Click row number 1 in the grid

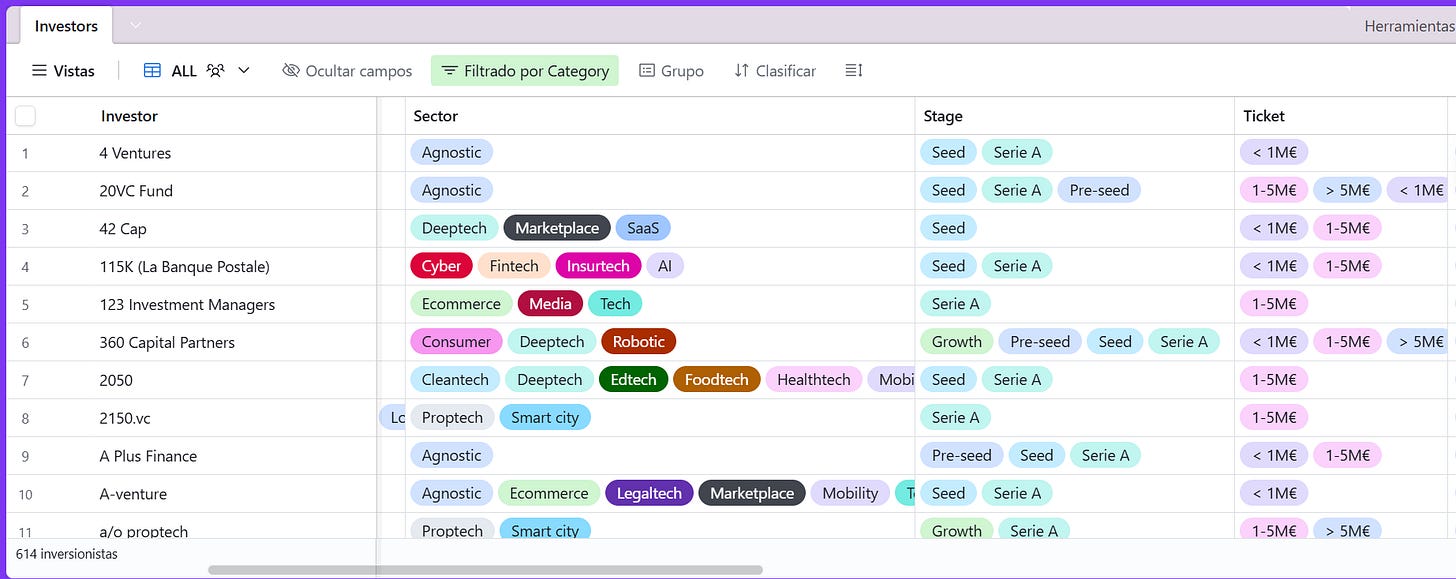pyautogui.click(x=25, y=154)
